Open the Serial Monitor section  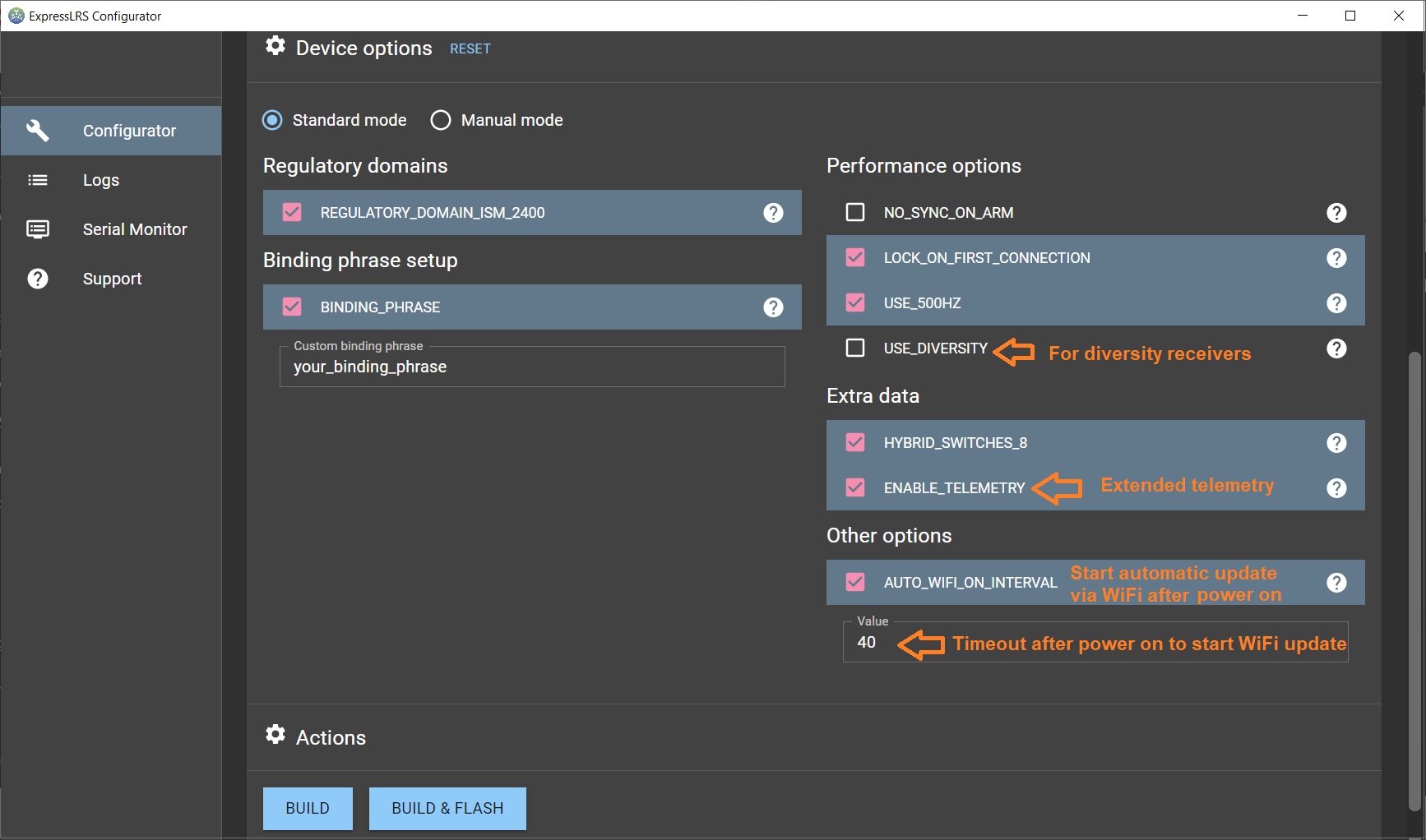click(111, 229)
